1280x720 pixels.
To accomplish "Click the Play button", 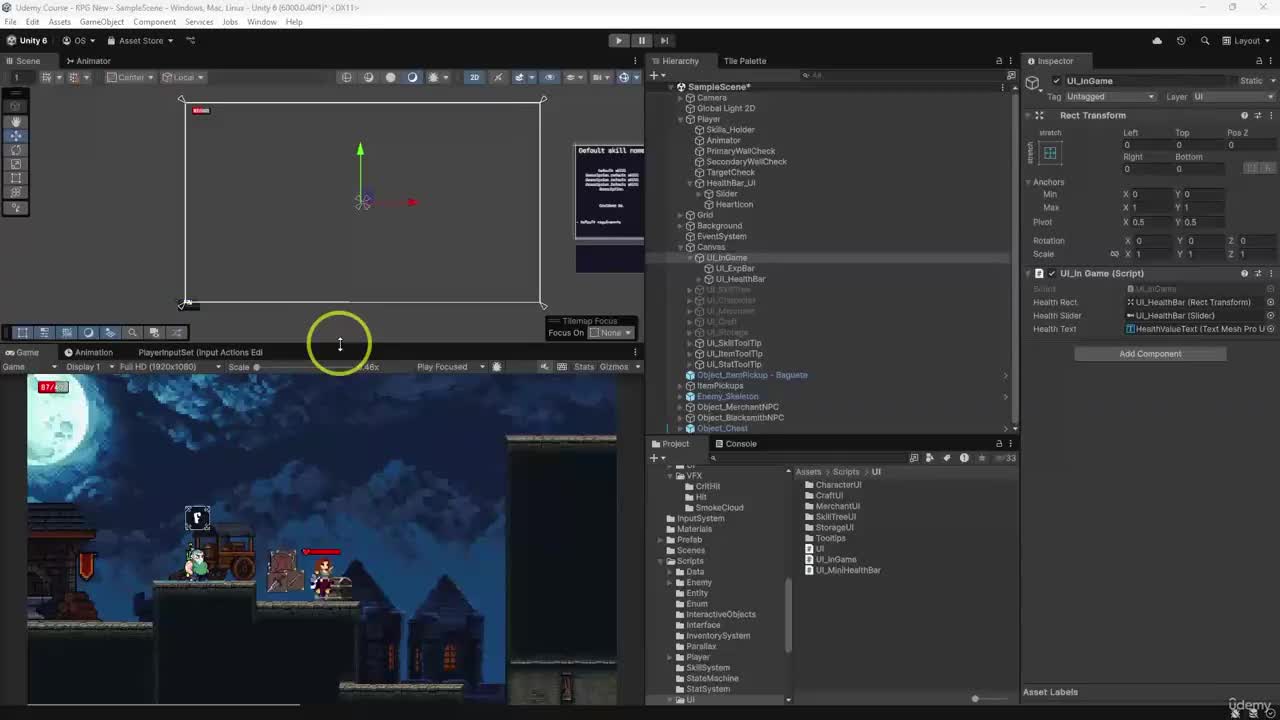I will pos(619,40).
